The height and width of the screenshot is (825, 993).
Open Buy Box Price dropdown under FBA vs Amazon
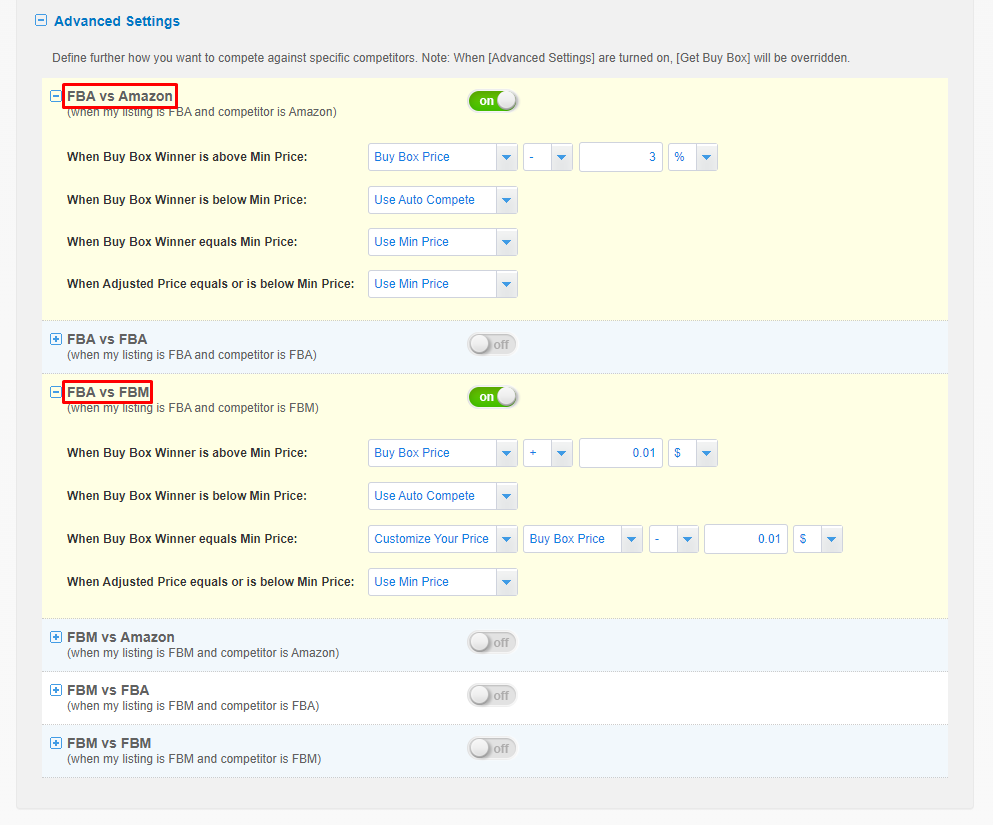443,157
